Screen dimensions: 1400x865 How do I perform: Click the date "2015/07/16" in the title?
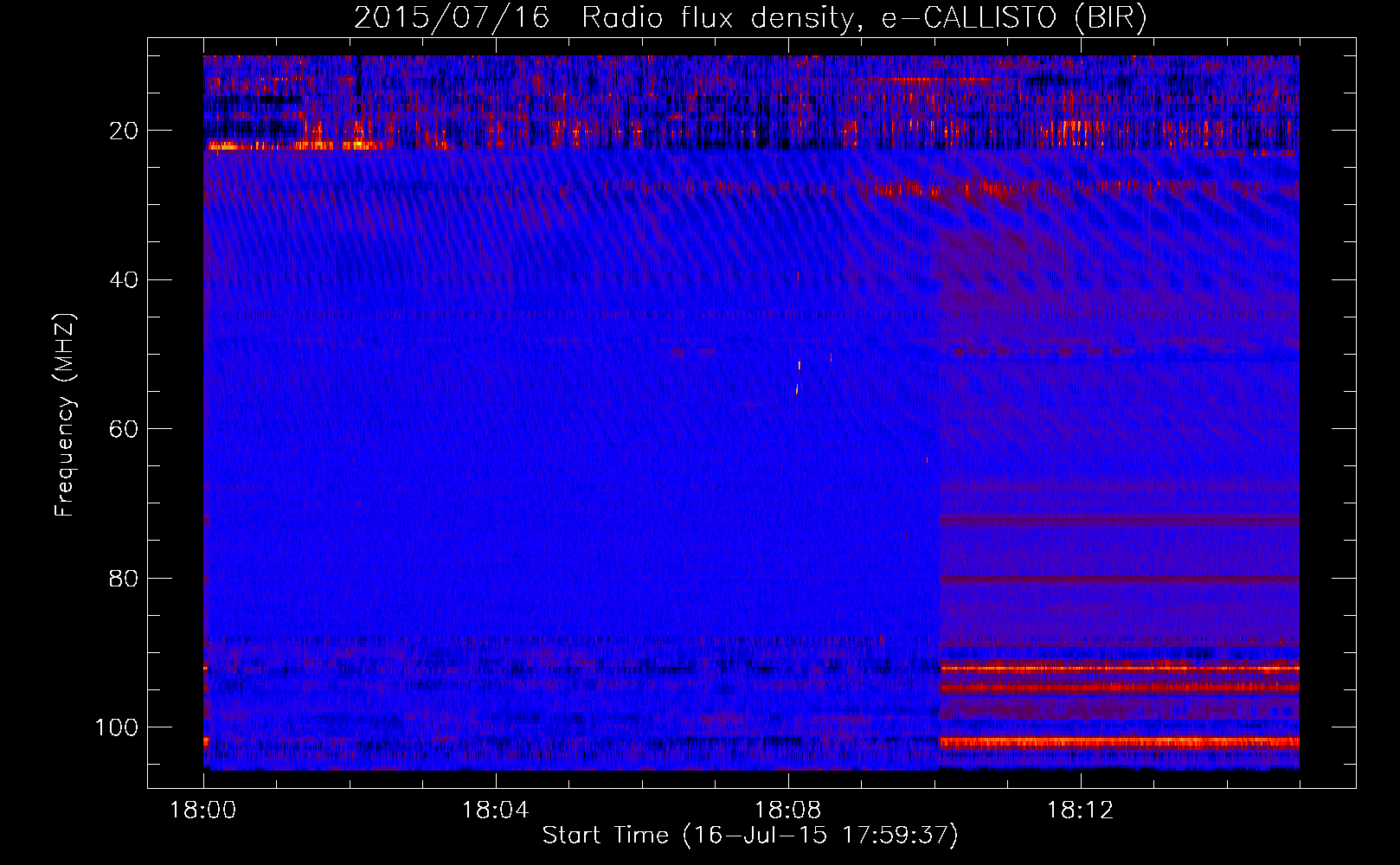(x=452, y=17)
